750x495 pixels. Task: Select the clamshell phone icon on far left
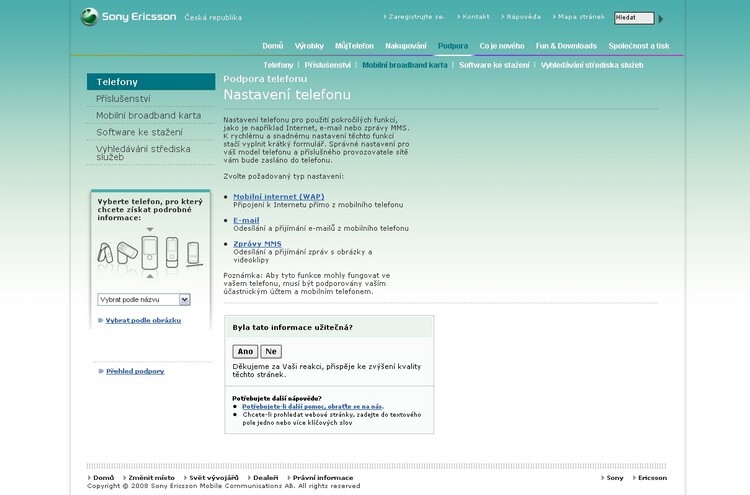104,252
